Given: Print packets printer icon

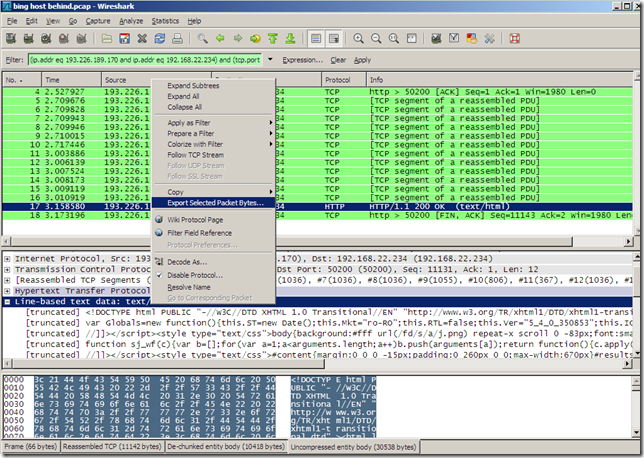Looking at the screenshot, I should (177, 39).
